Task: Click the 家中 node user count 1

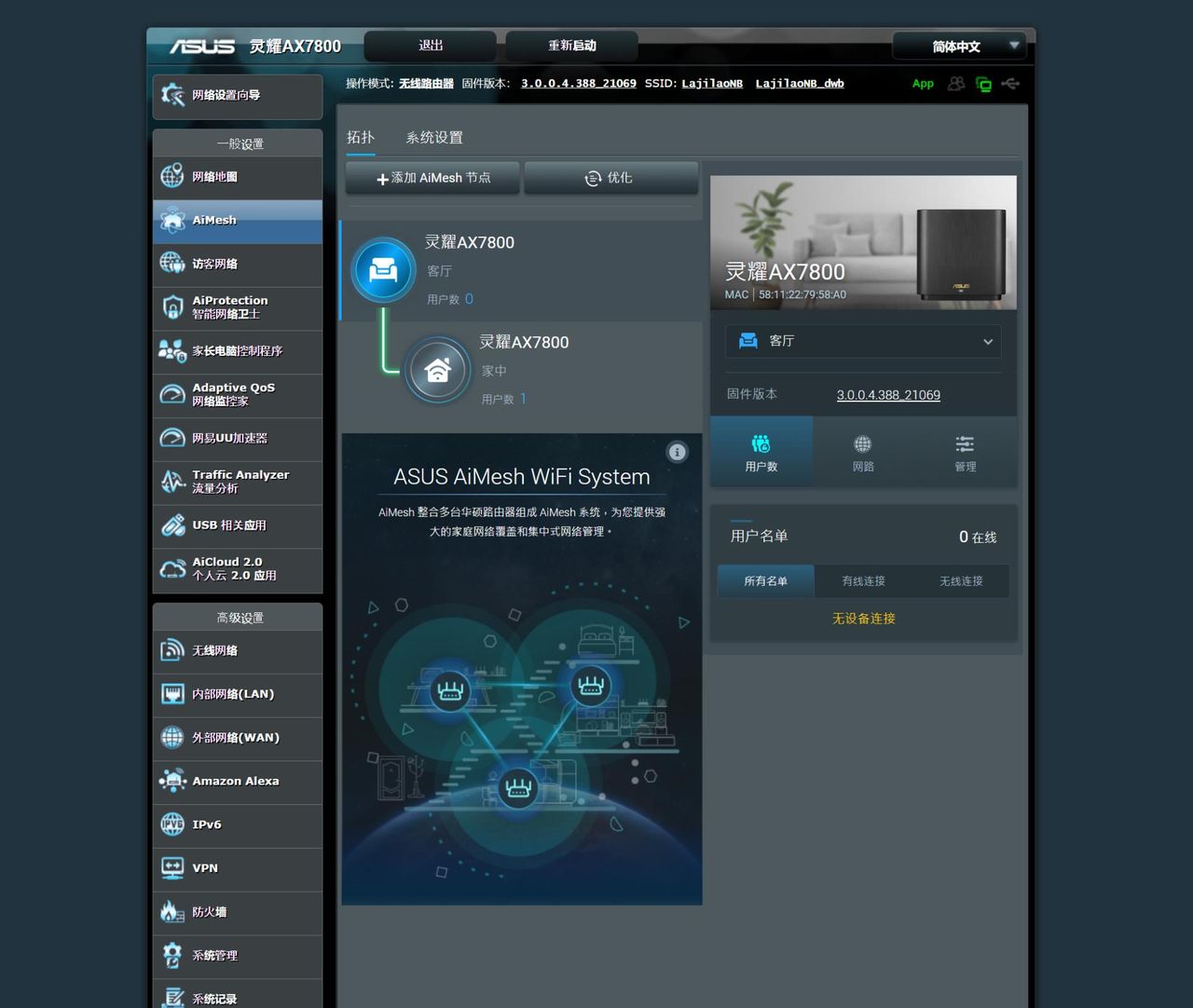Action: tap(523, 399)
